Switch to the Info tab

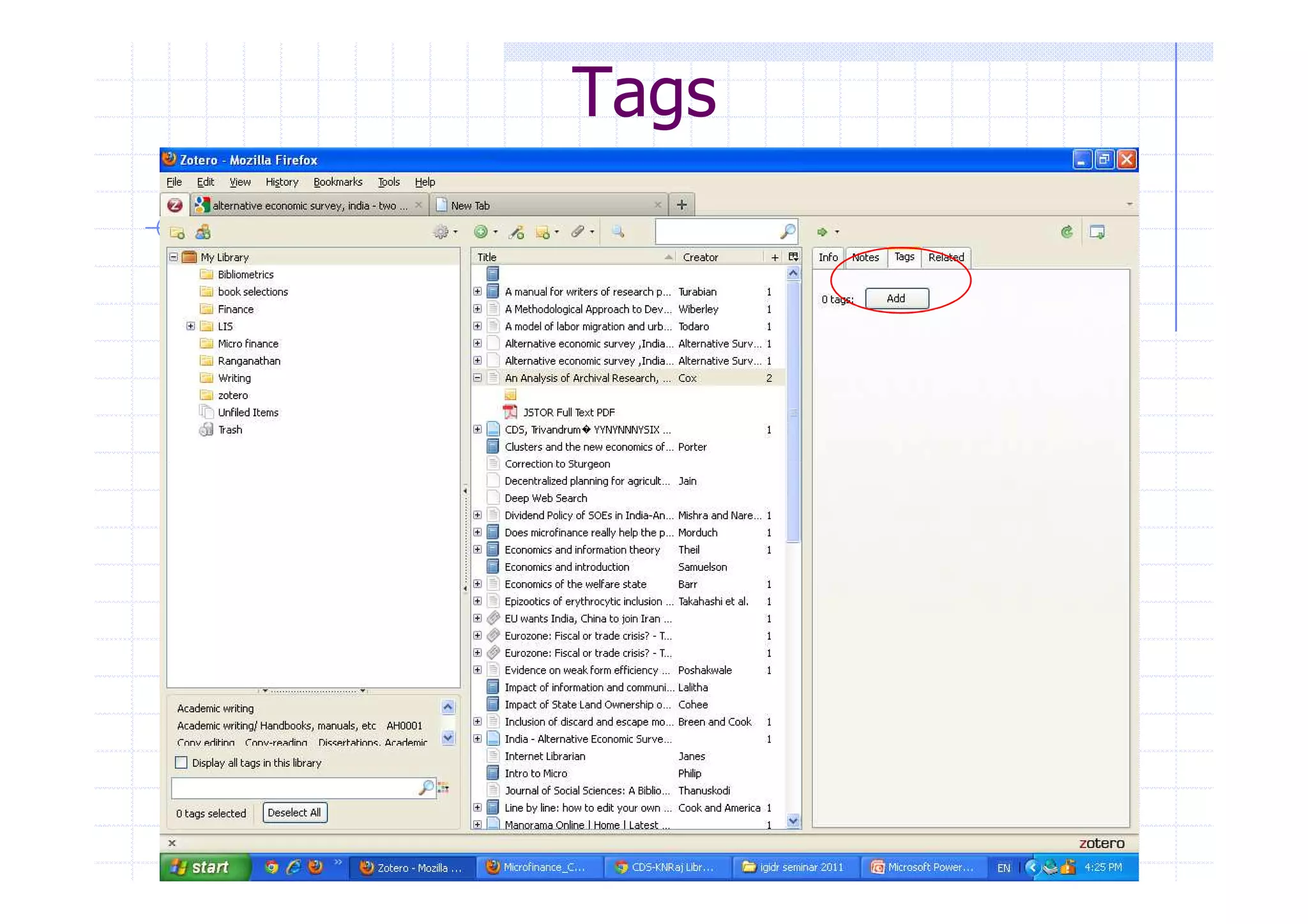point(828,257)
